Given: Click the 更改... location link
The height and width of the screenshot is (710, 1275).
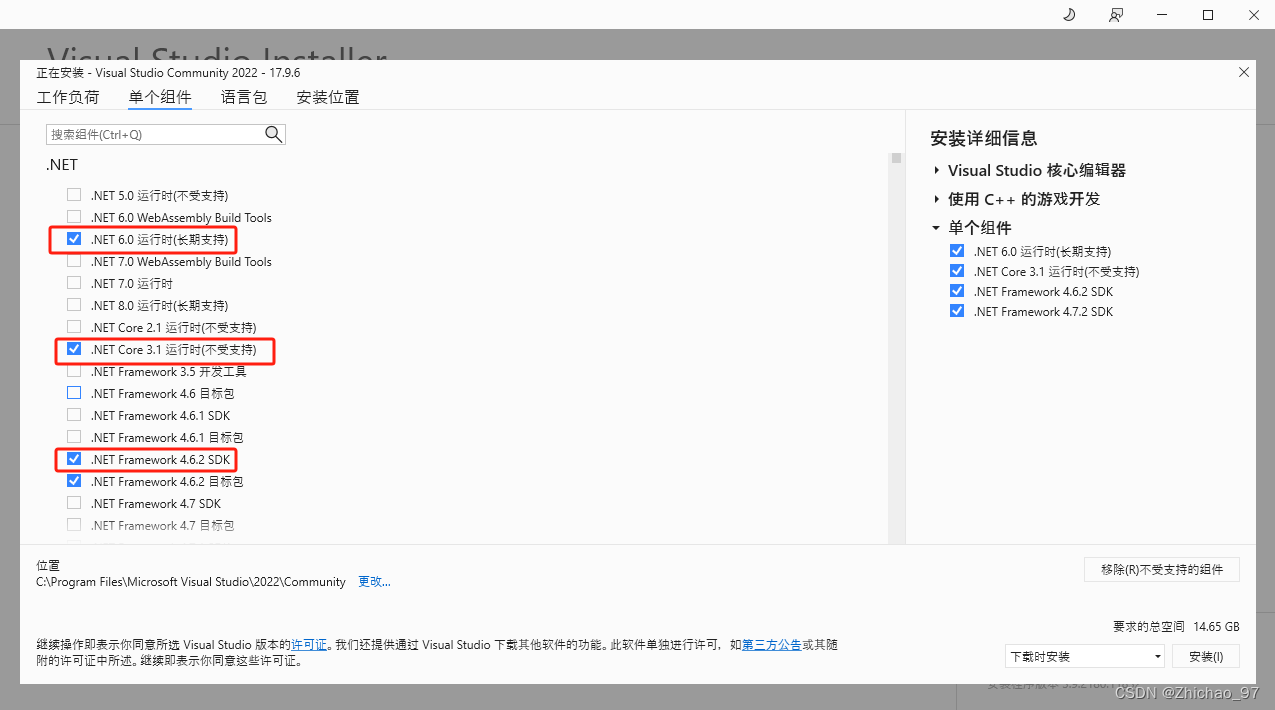Looking at the screenshot, I should point(374,581).
